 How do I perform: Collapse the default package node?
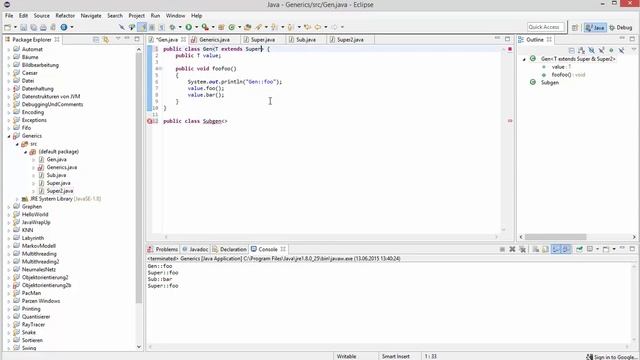pos(25,152)
